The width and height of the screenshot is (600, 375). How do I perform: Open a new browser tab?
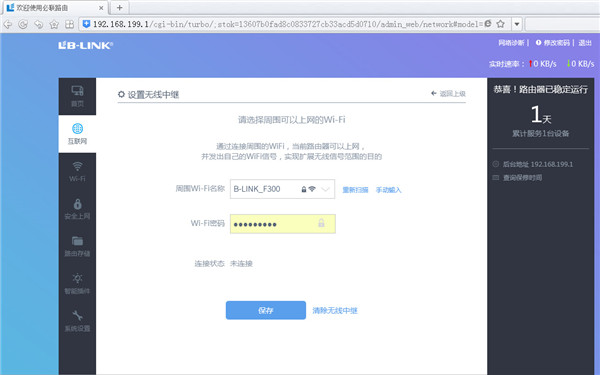click(x=119, y=8)
